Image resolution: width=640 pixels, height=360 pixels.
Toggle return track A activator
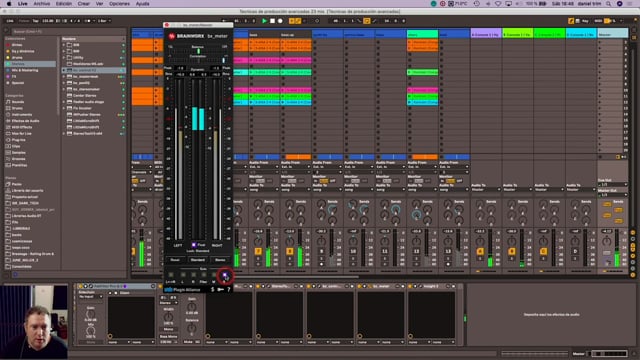(x=480, y=251)
